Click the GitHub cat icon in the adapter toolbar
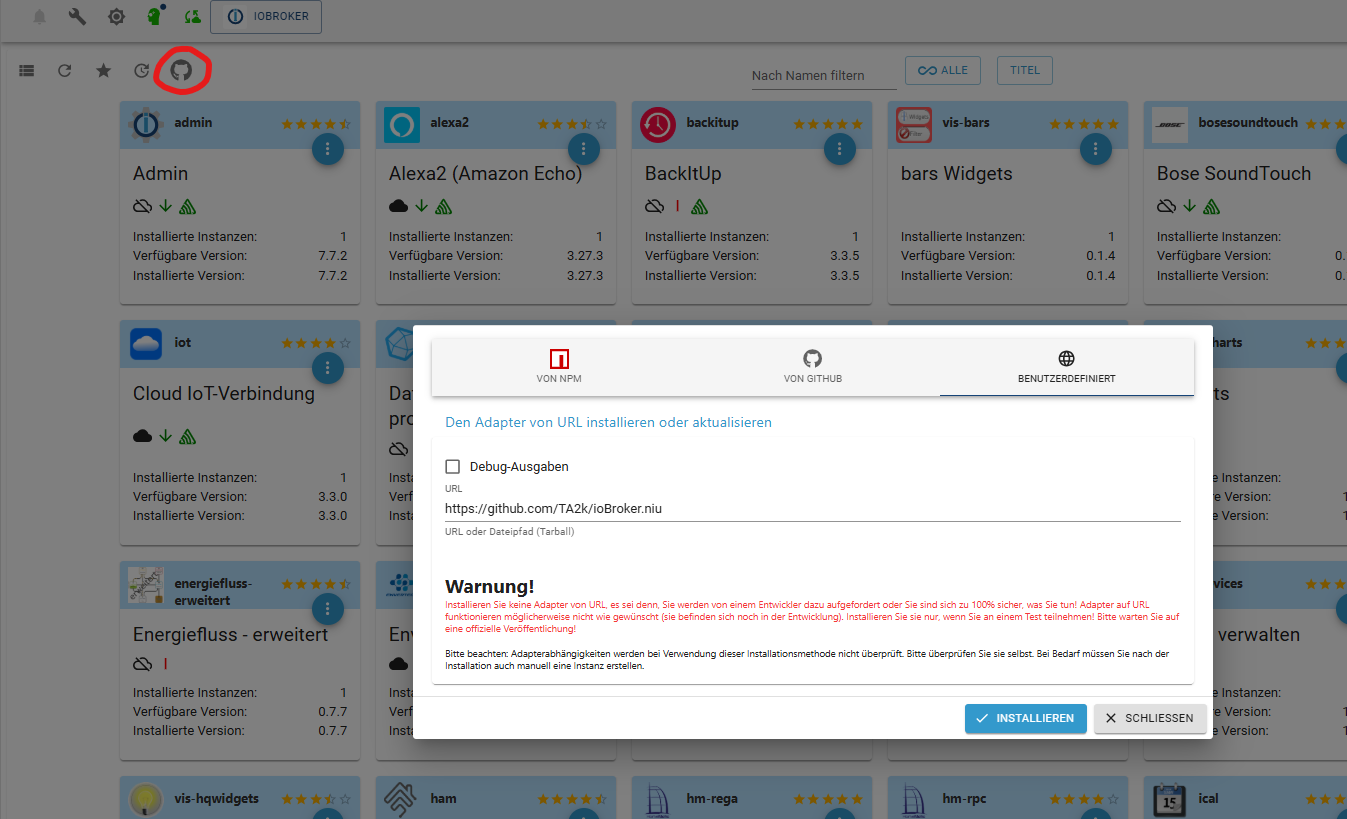This screenshot has width=1347, height=819. (x=181, y=70)
